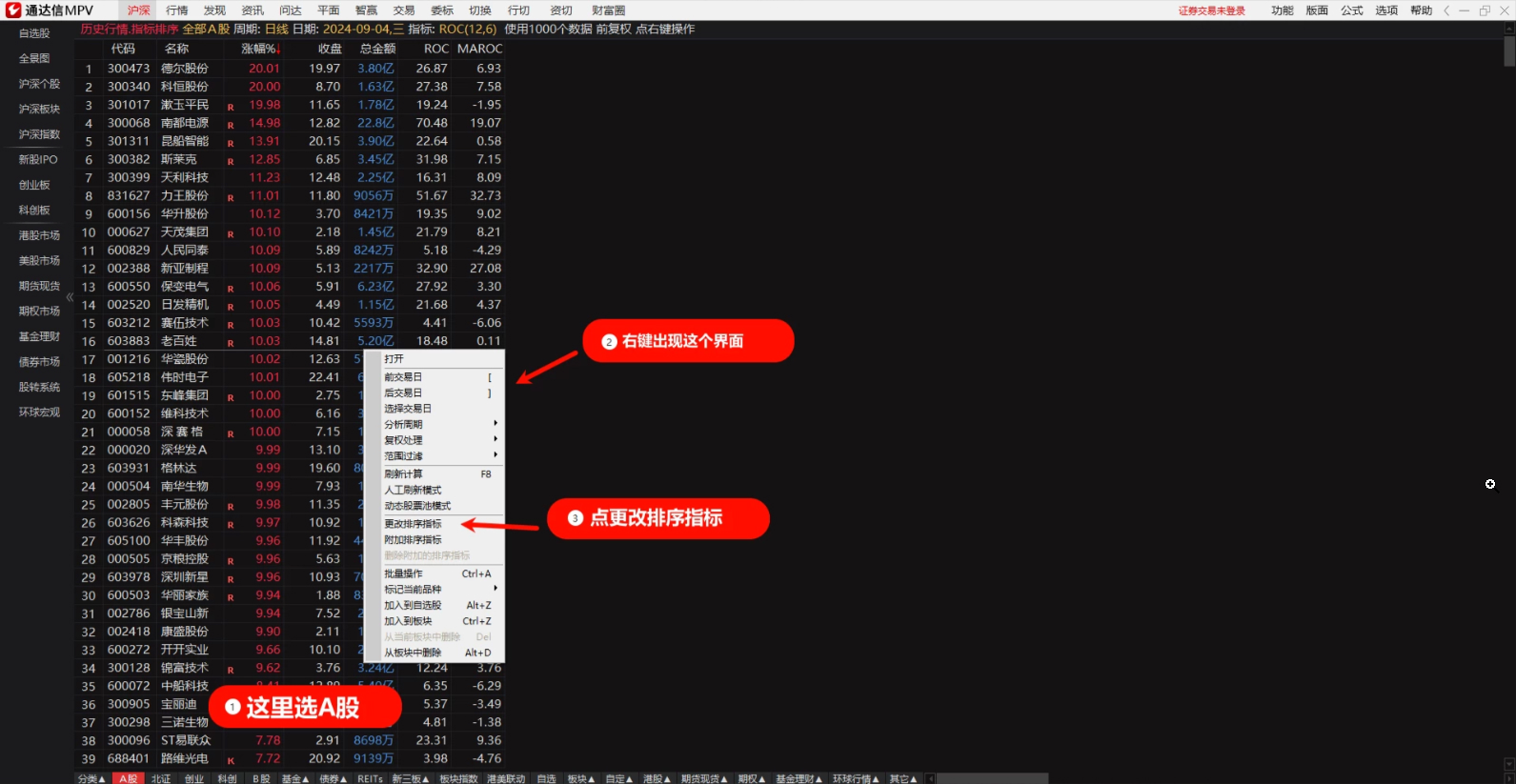Collapse the left sidebar with double-chevron handle
The height and width of the screenshot is (784, 1516).
pyautogui.click(x=70, y=297)
